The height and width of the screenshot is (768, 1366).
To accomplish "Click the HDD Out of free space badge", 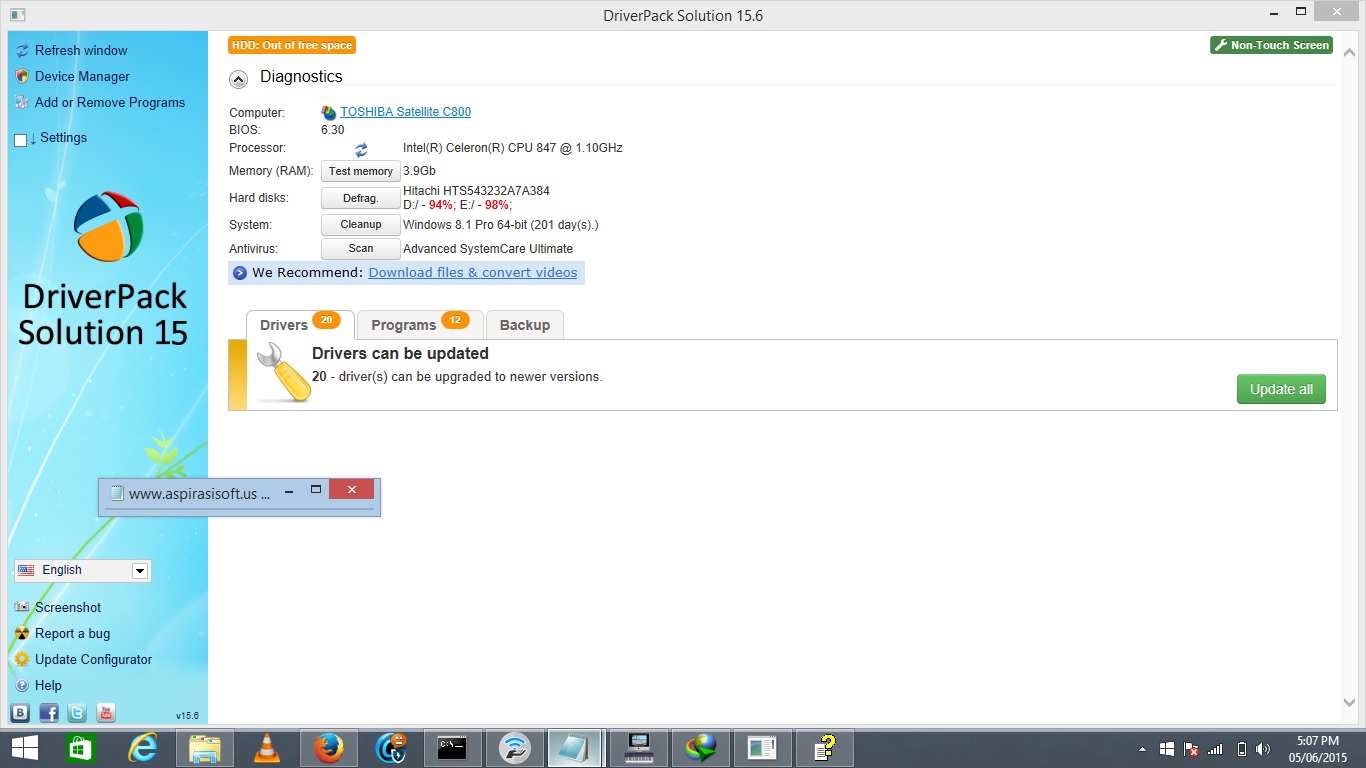I will pyautogui.click(x=292, y=45).
